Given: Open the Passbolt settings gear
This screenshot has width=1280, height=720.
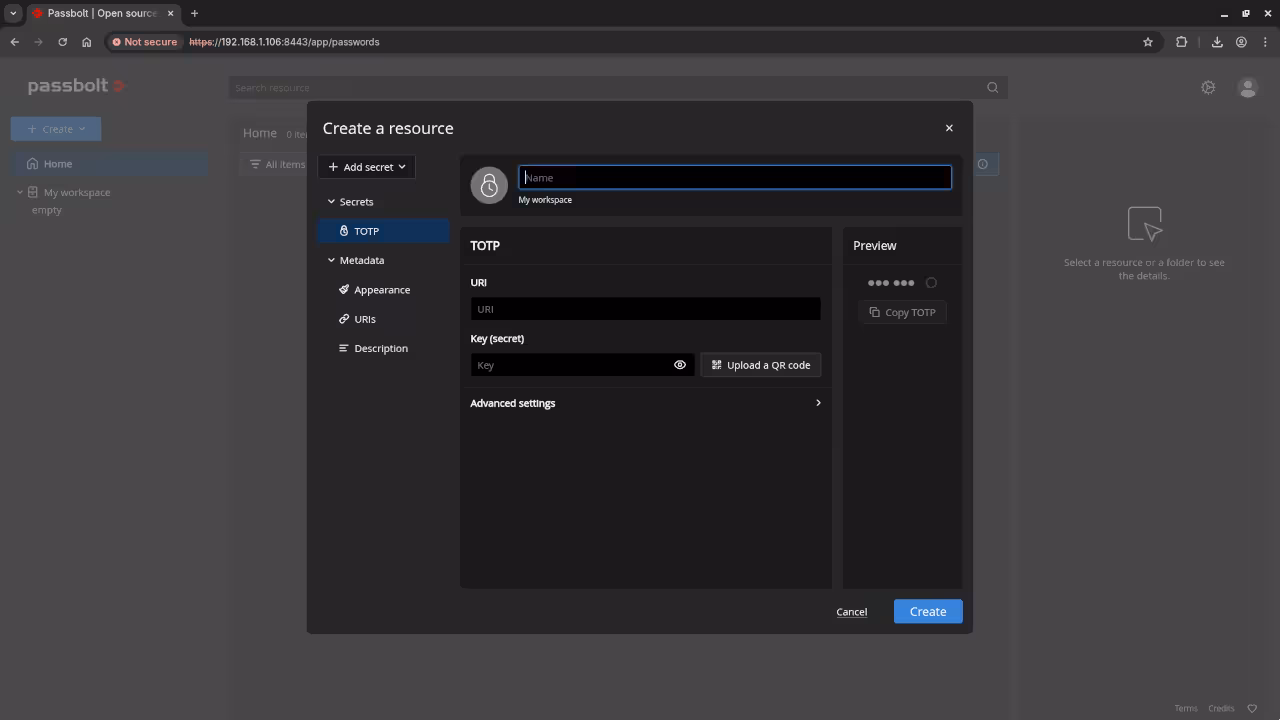Looking at the screenshot, I should 1208,87.
